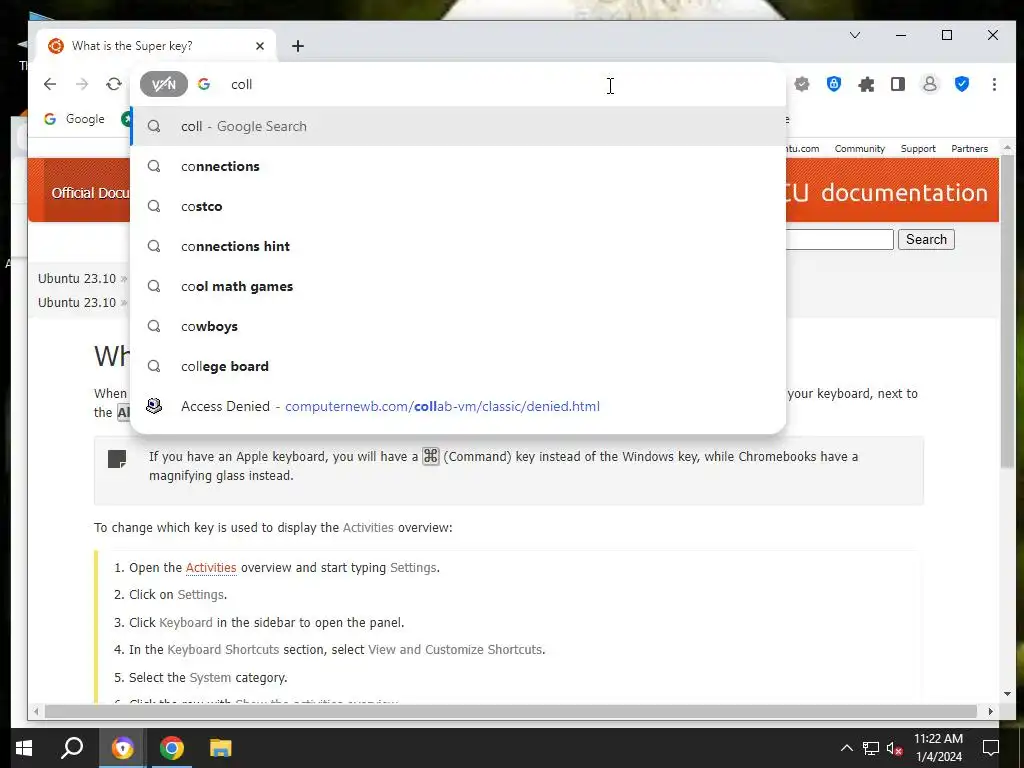
Task: Click the 'Official Docu' orange header banner link
Action: (x=90, y=193)
